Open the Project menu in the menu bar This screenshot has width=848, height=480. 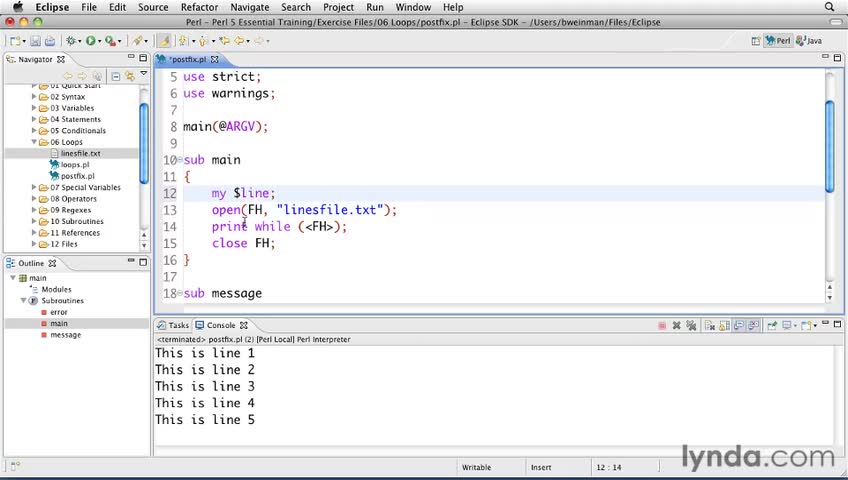point(339,7)
